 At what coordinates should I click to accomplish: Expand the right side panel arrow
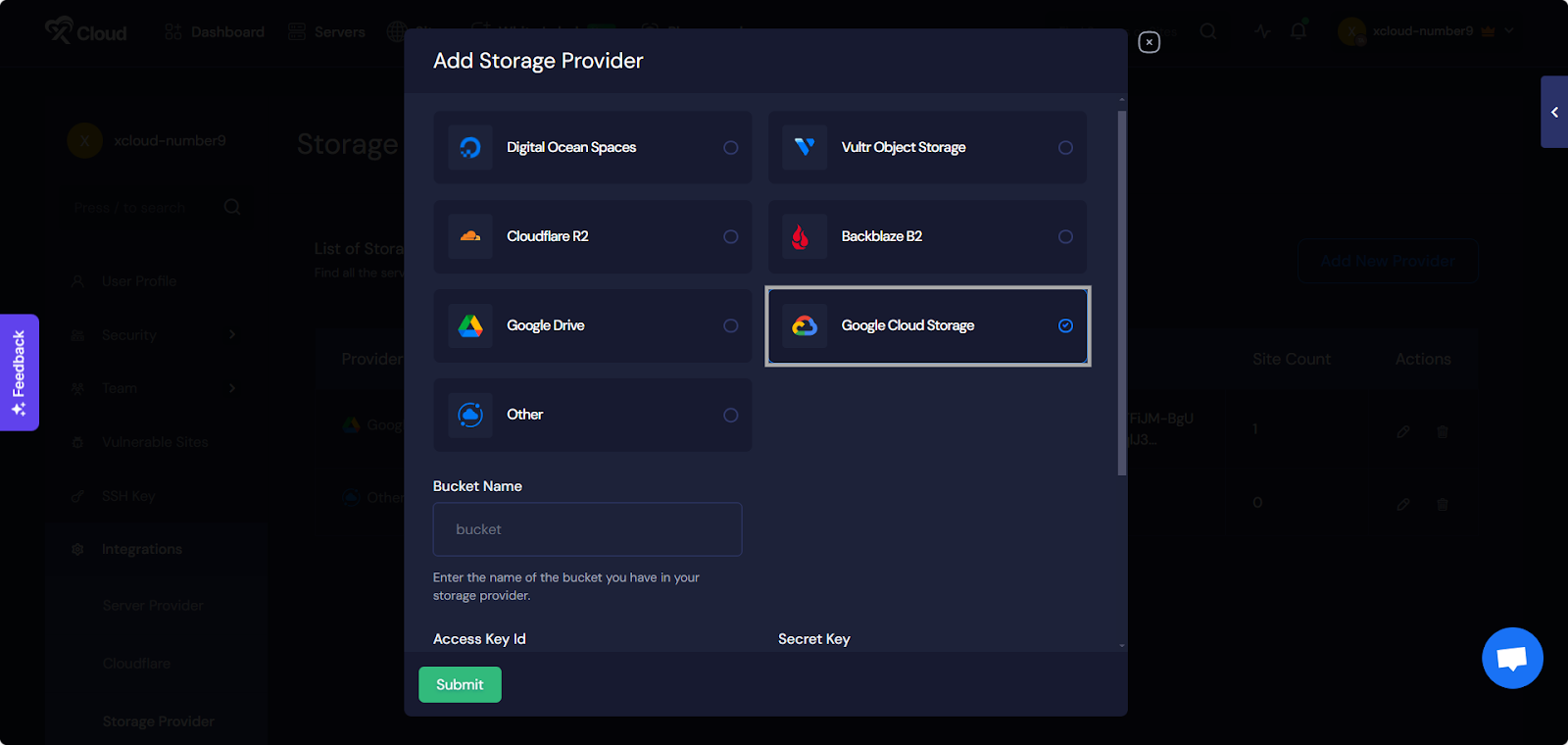[x=1554, y=112]
